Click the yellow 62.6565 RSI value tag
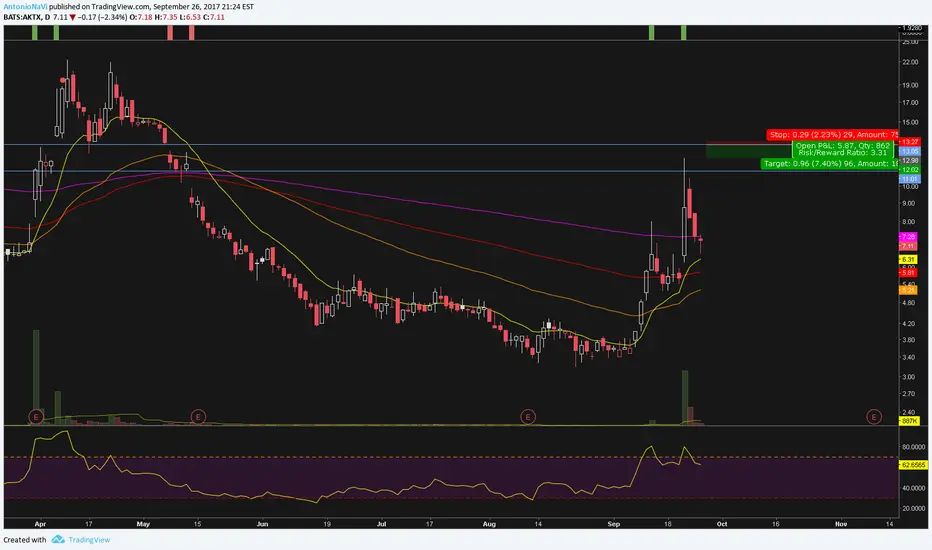The height and width of the screenshot is (550, 932). pos(913,465)
